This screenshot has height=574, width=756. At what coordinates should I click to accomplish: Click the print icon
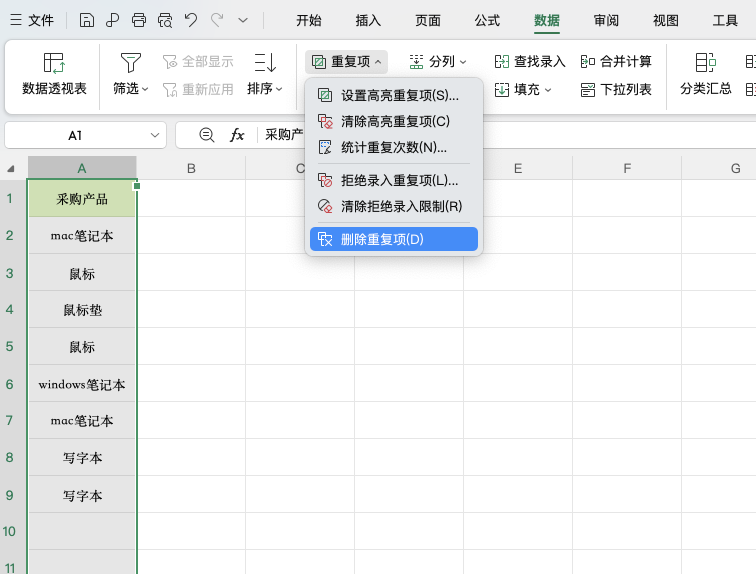[x=139, y=20]
